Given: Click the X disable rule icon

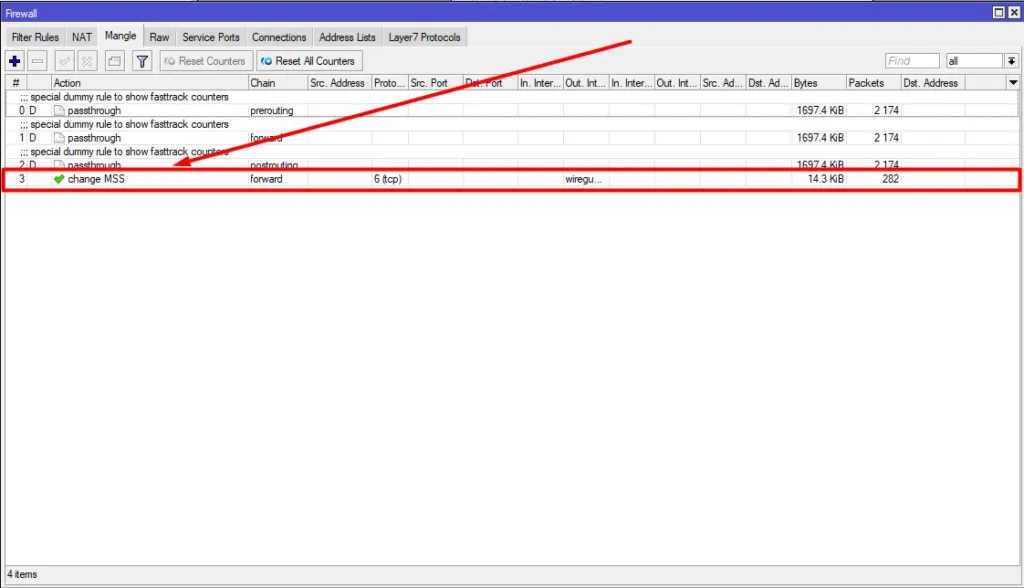Looking at the screenshot, I should point(87,61).
